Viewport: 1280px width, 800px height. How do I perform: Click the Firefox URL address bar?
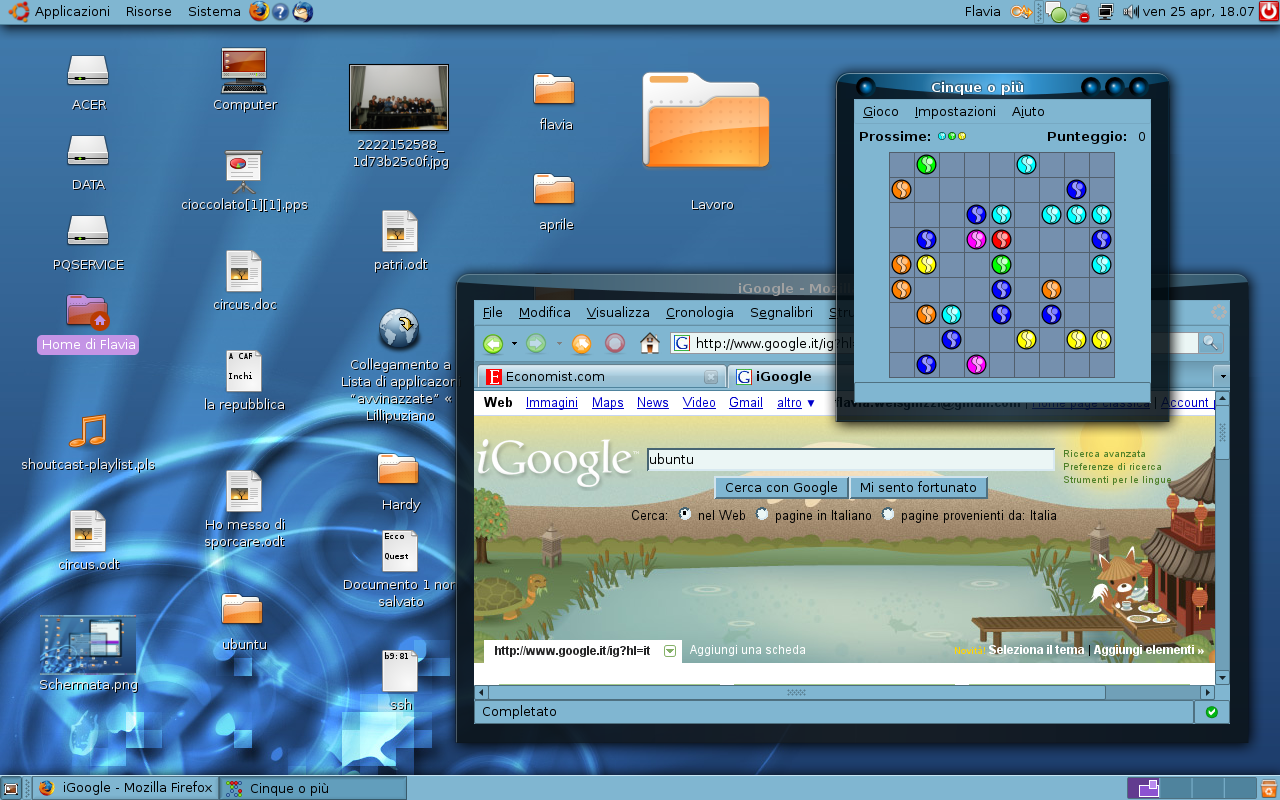(760, 343)
